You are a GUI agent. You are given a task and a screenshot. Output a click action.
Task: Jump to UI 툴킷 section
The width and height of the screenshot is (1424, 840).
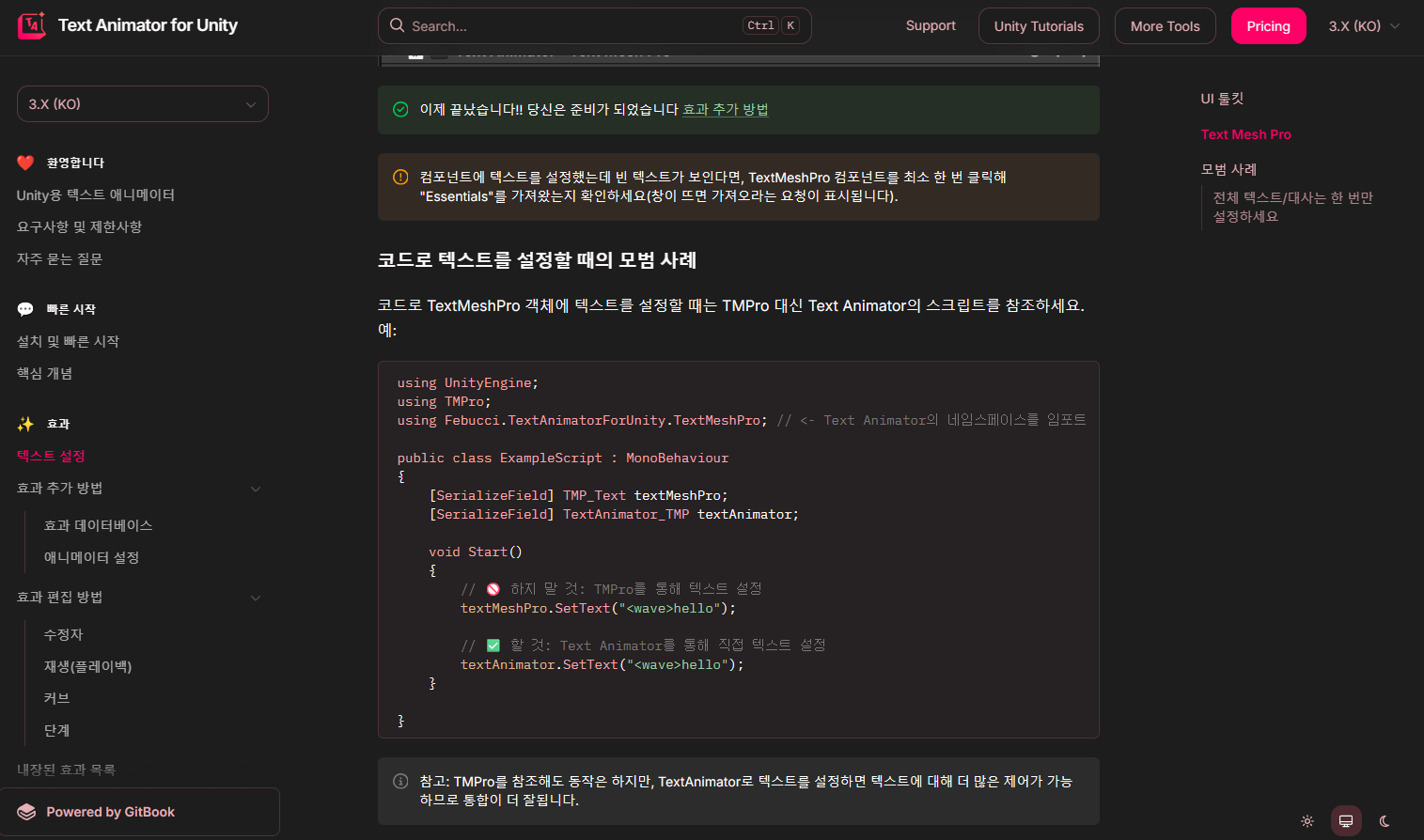1222,99
